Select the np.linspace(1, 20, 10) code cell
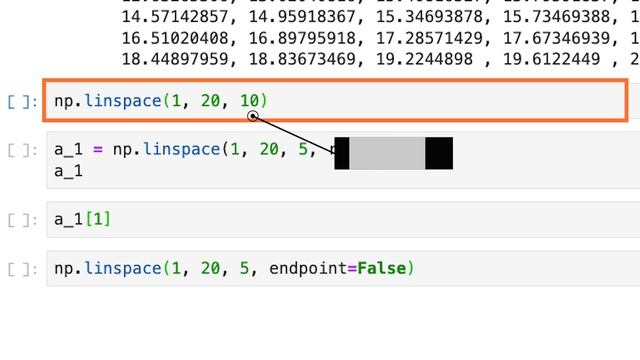640x360 pixels. pos(335,100)
